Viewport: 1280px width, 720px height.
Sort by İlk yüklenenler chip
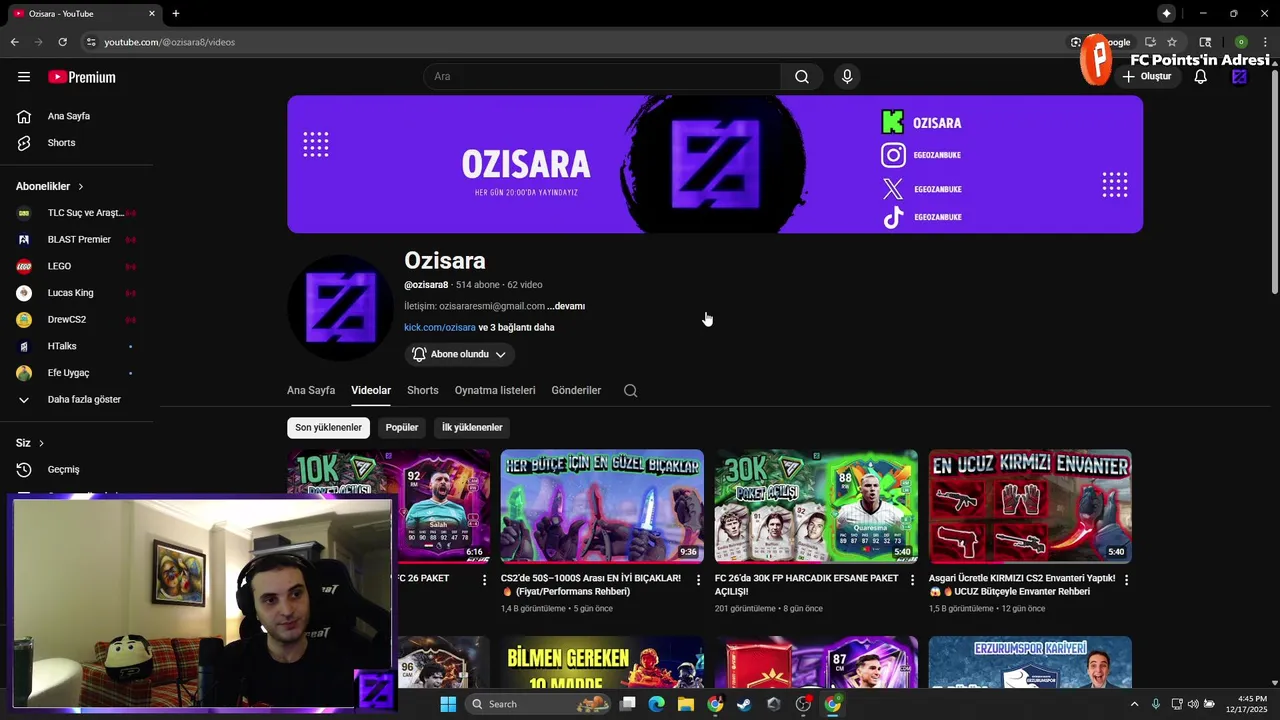pyautogui.click(x=472, y=427)
